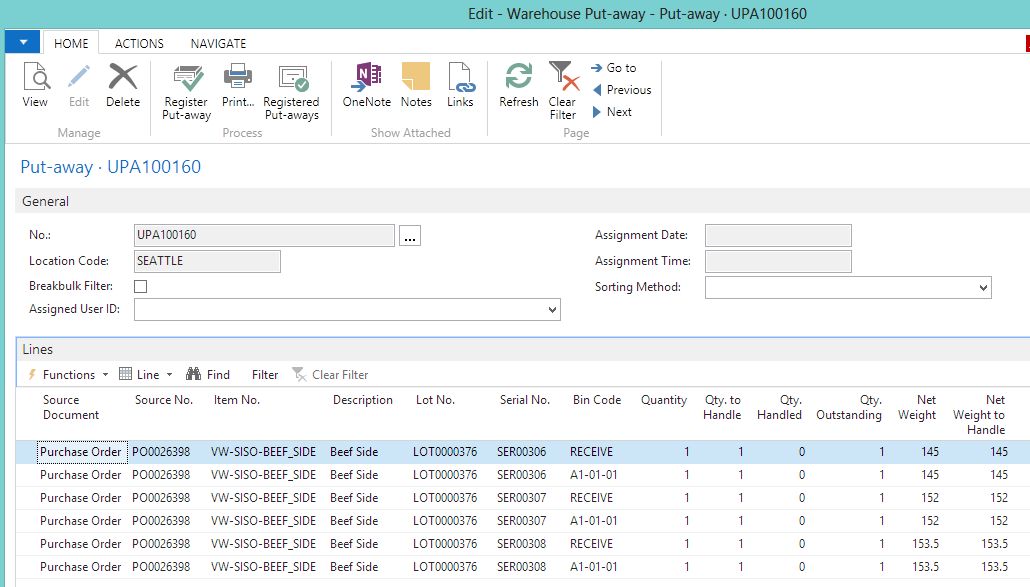The image size is (1030, 587).
Task: Click the Find button in Lines toolbar
Action: (208, 375)
